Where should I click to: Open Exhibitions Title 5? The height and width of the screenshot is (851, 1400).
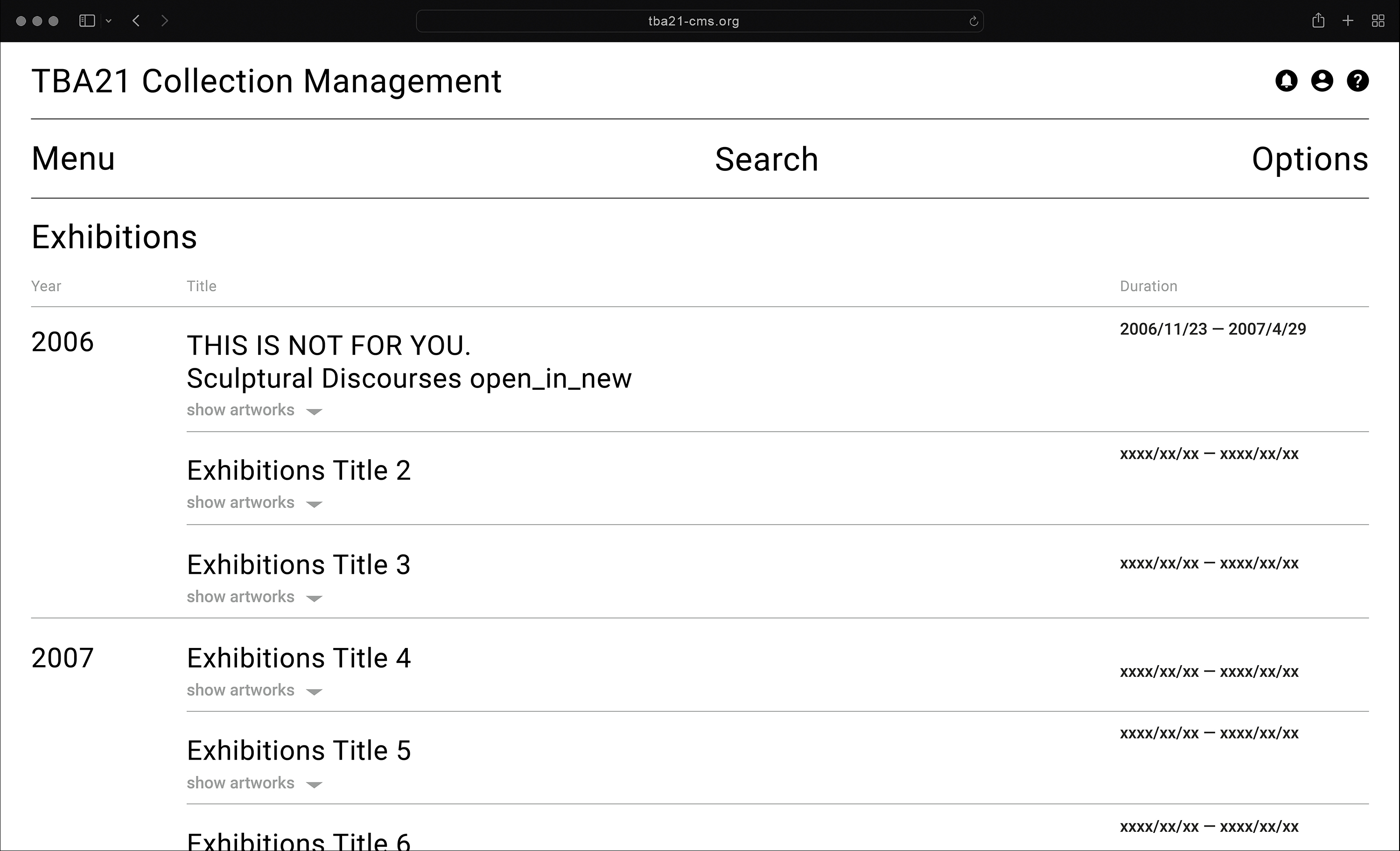point(299,751)
